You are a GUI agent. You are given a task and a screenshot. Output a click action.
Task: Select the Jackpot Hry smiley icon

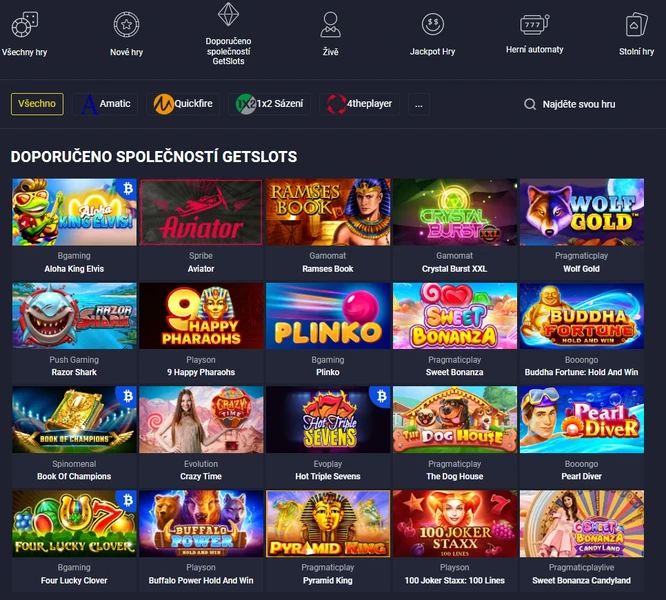coord(432,24)
